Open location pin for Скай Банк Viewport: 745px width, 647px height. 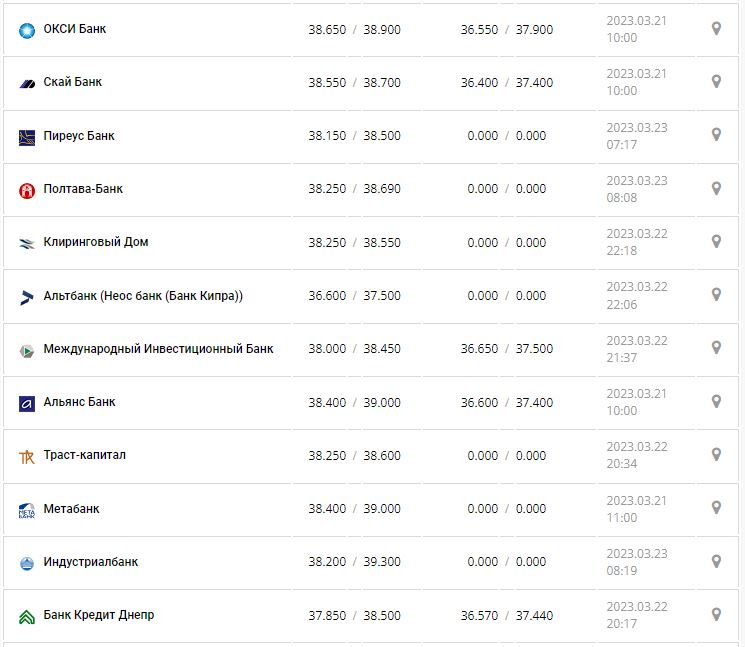tap(716, 82)
